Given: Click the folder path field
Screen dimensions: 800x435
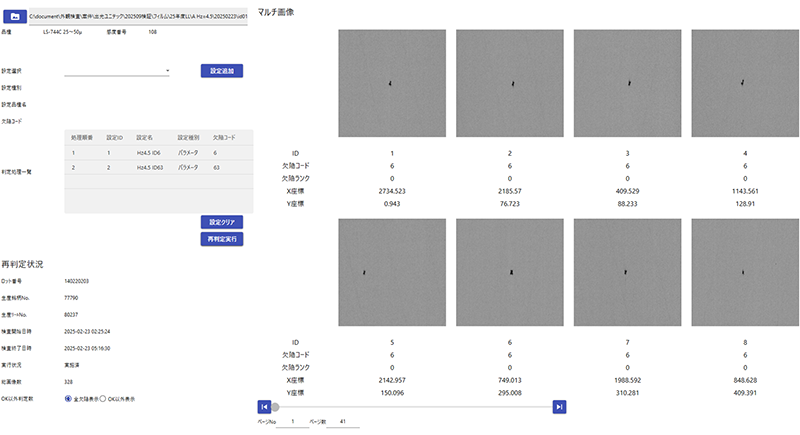Looking at the screenshot, I should [x=138, y=17].
